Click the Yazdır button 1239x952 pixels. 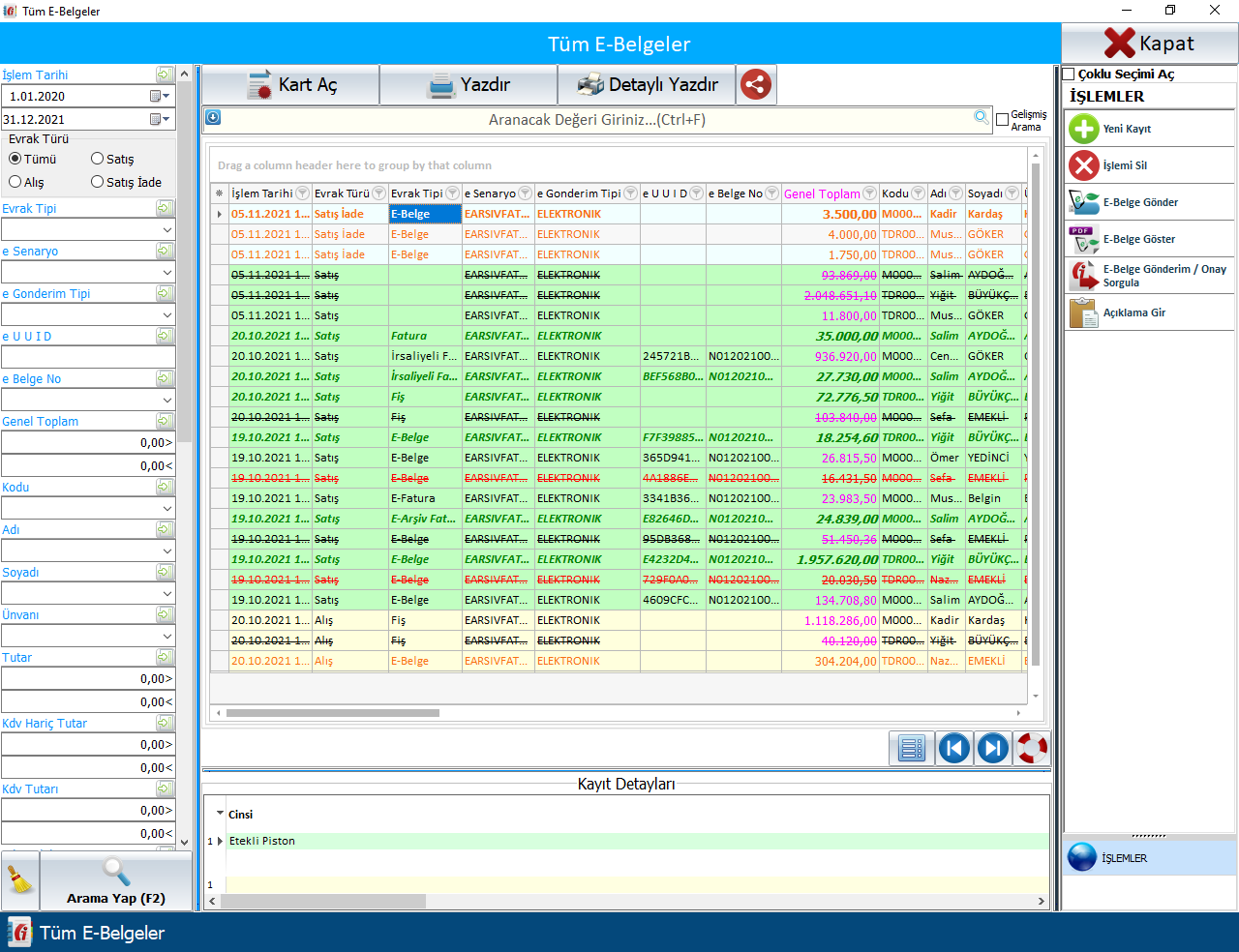tap(468, 85)
